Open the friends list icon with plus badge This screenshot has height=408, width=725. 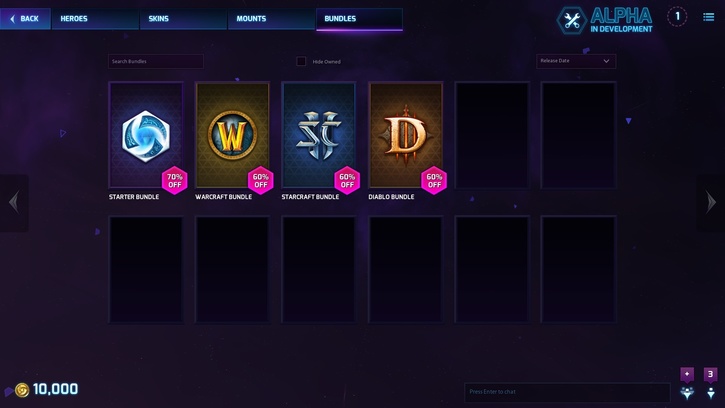point(687,384)
